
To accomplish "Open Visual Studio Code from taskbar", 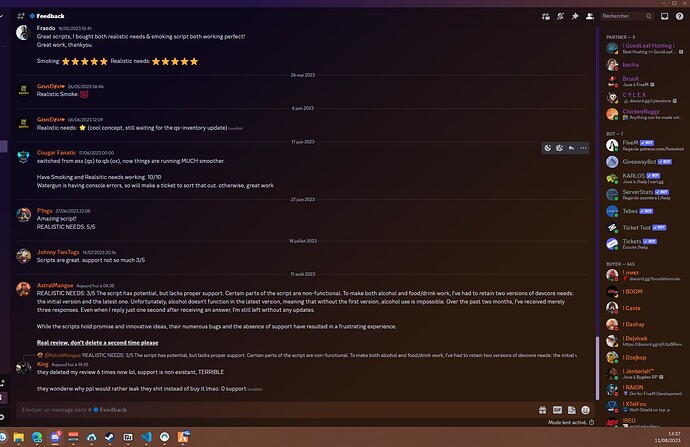I will pyautogui.click(x=146, y=437).
